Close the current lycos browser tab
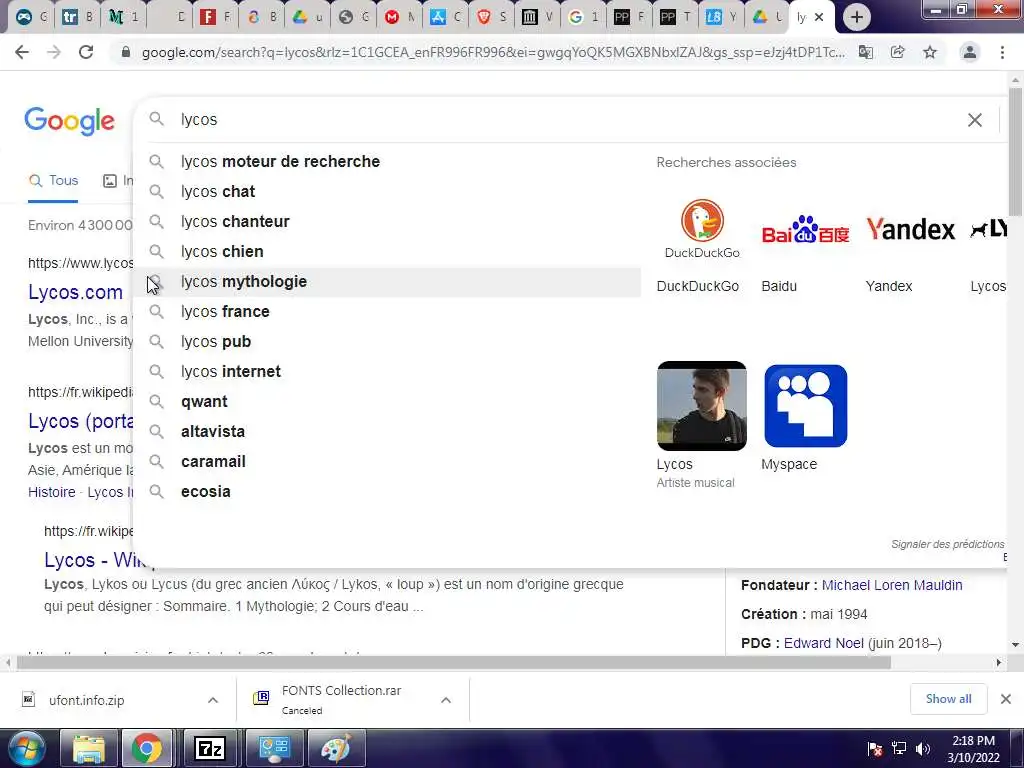Image resolution: width=1024 pixels, height=768 pixels. tap(819, 17)
